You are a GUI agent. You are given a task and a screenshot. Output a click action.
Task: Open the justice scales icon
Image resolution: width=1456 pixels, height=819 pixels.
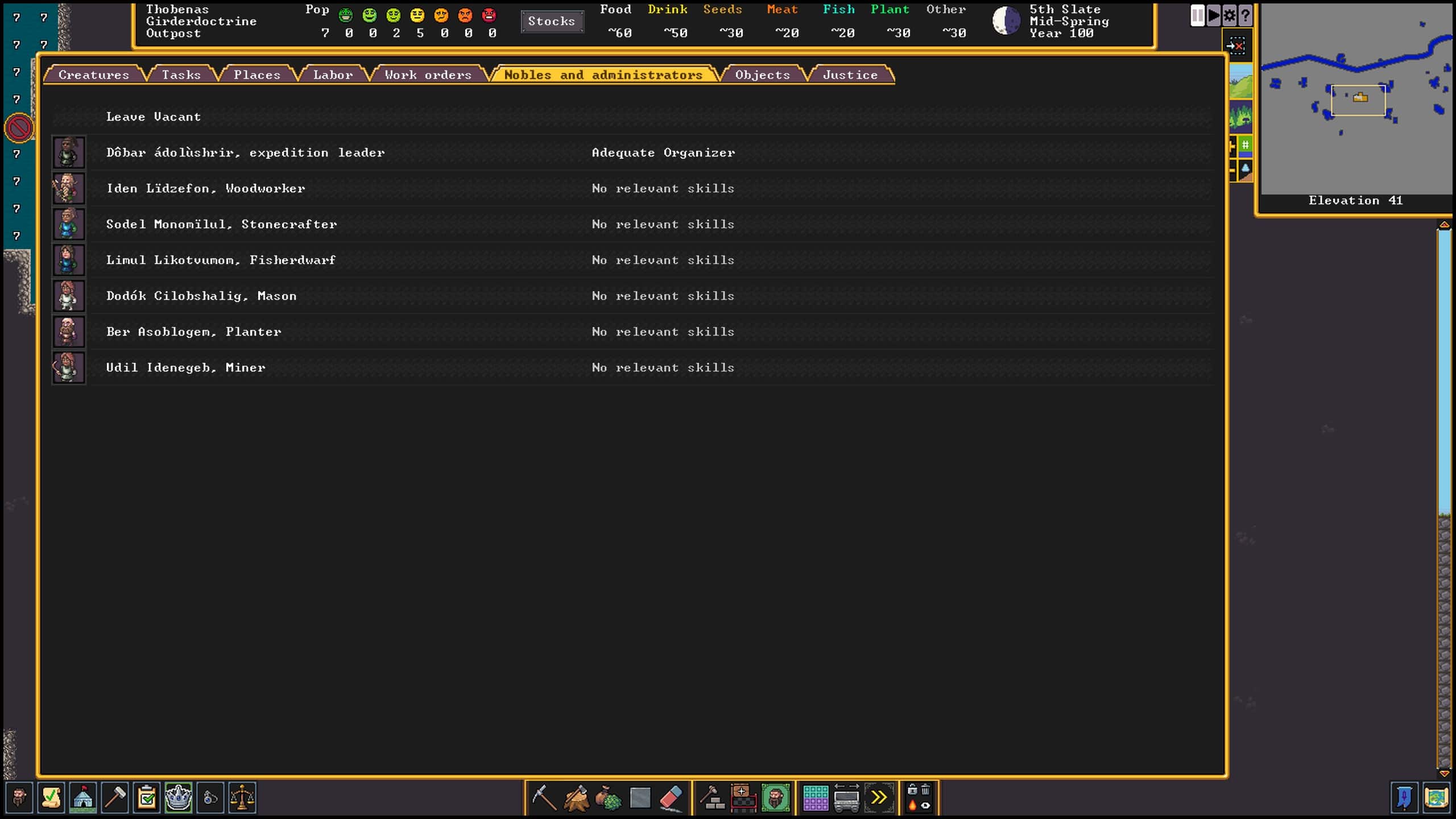[242, 797]
